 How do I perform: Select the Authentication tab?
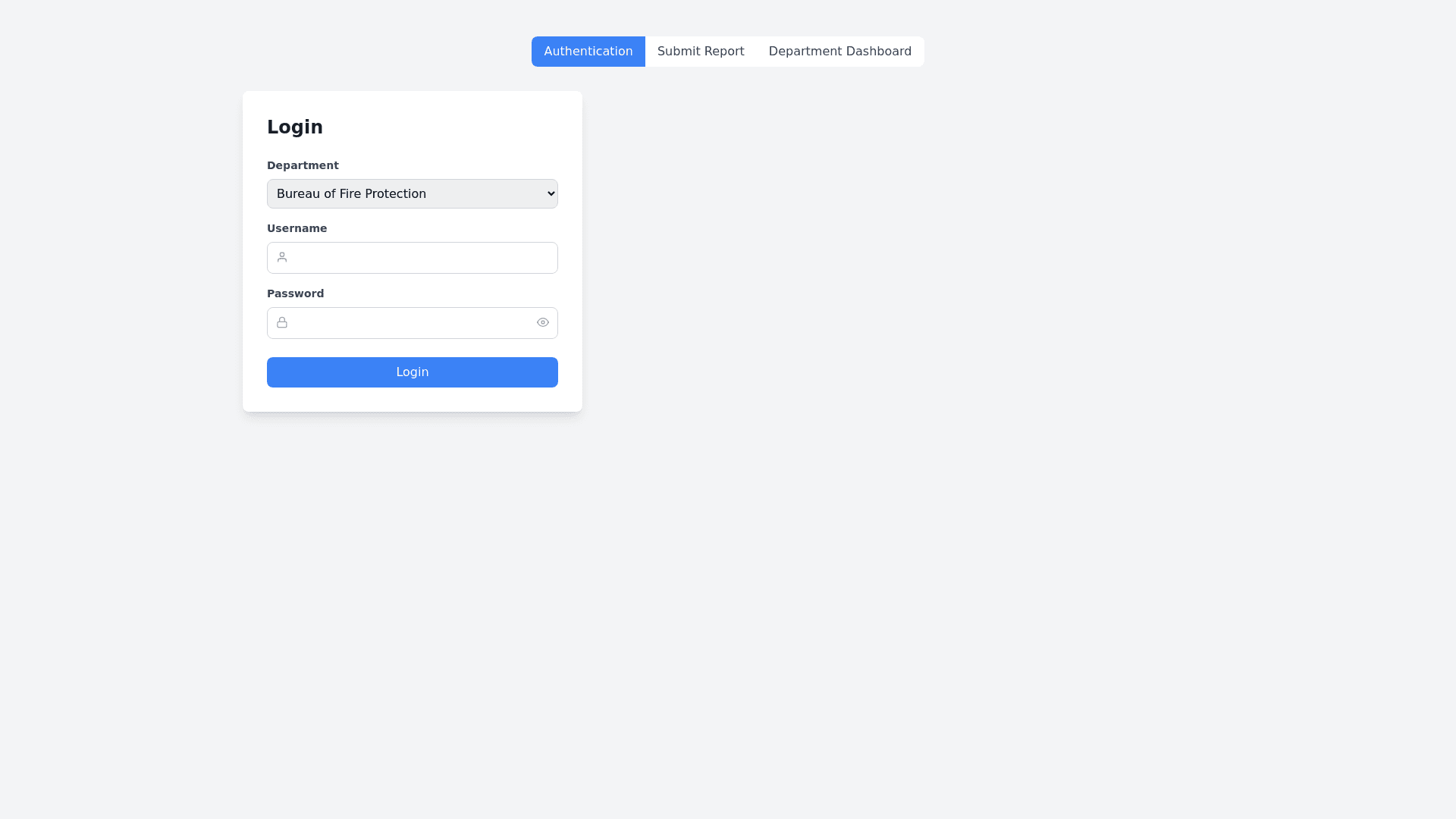coord(588,52)
